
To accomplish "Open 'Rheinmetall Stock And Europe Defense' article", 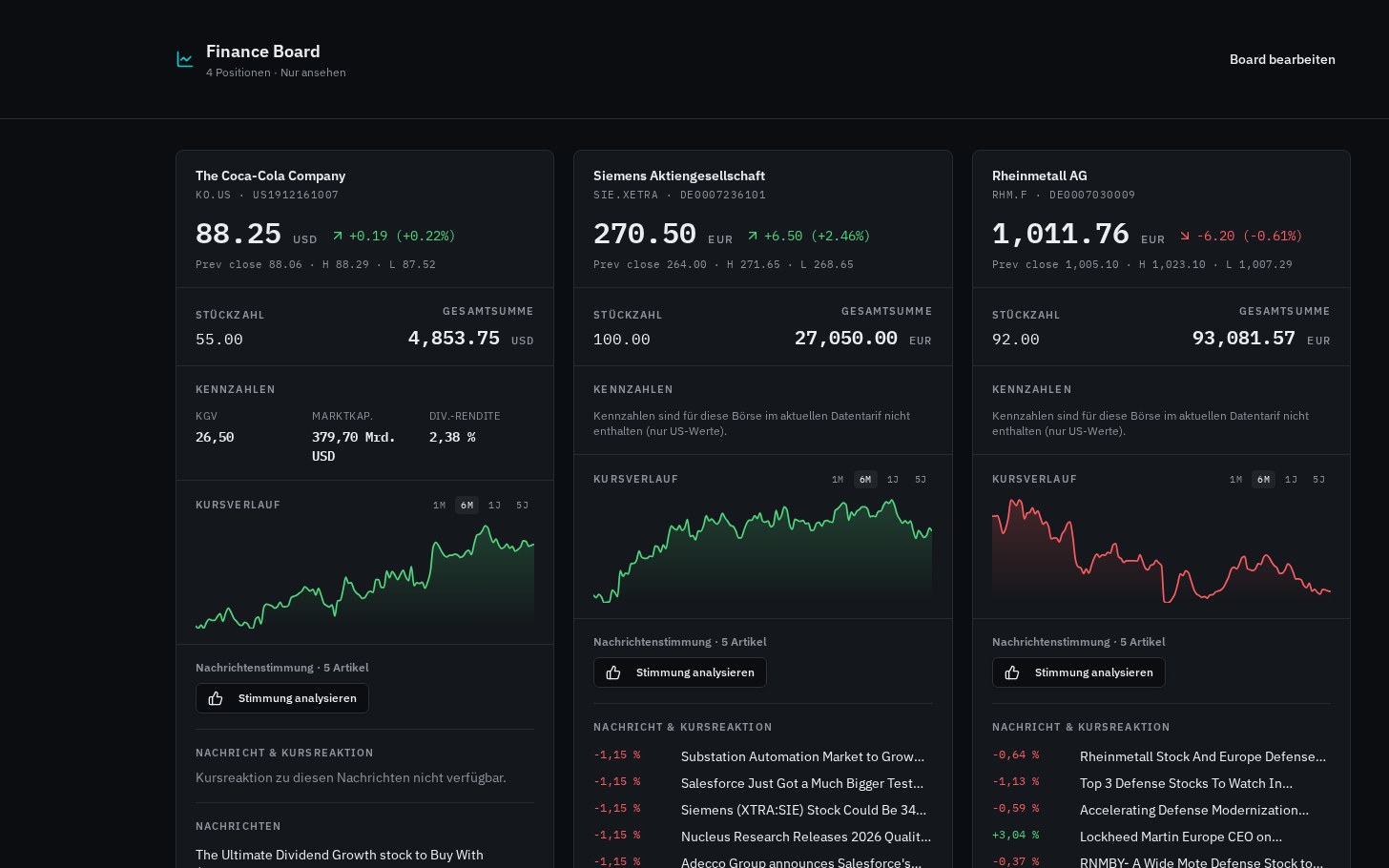I will tap(1203, 756).
